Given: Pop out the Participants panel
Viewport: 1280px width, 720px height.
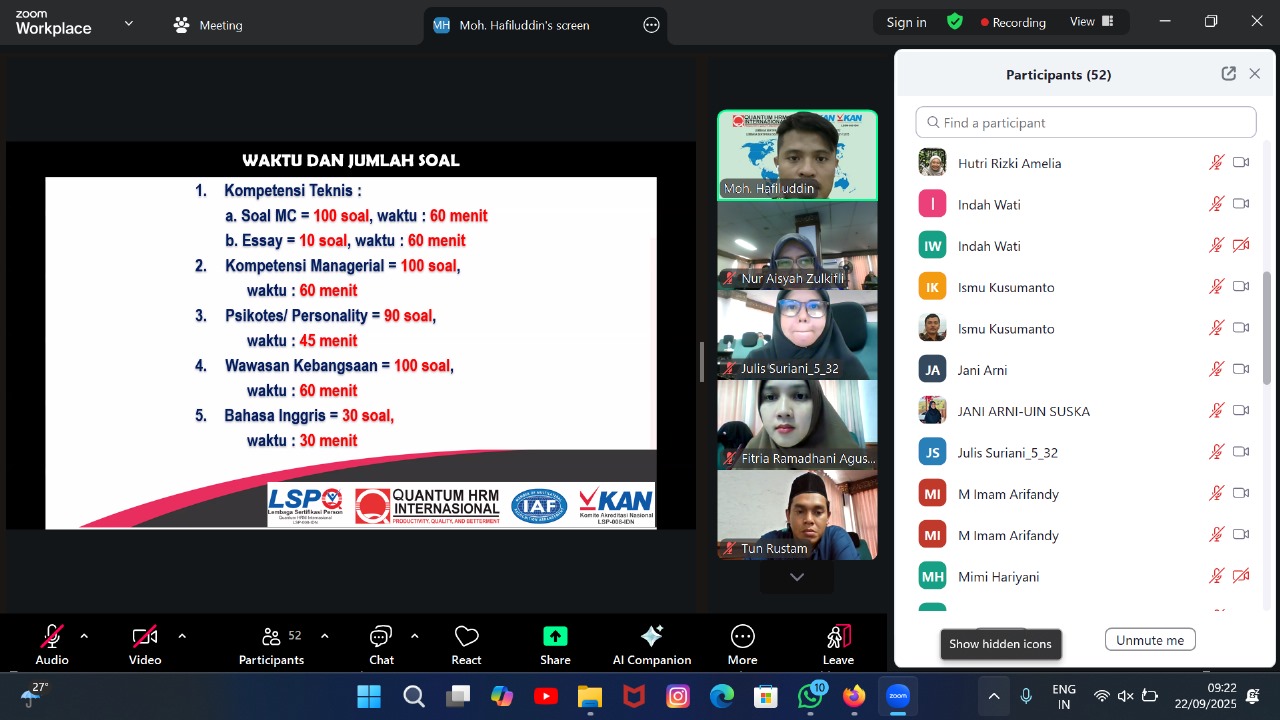Looking at the screenshot, I should 1228,74.
